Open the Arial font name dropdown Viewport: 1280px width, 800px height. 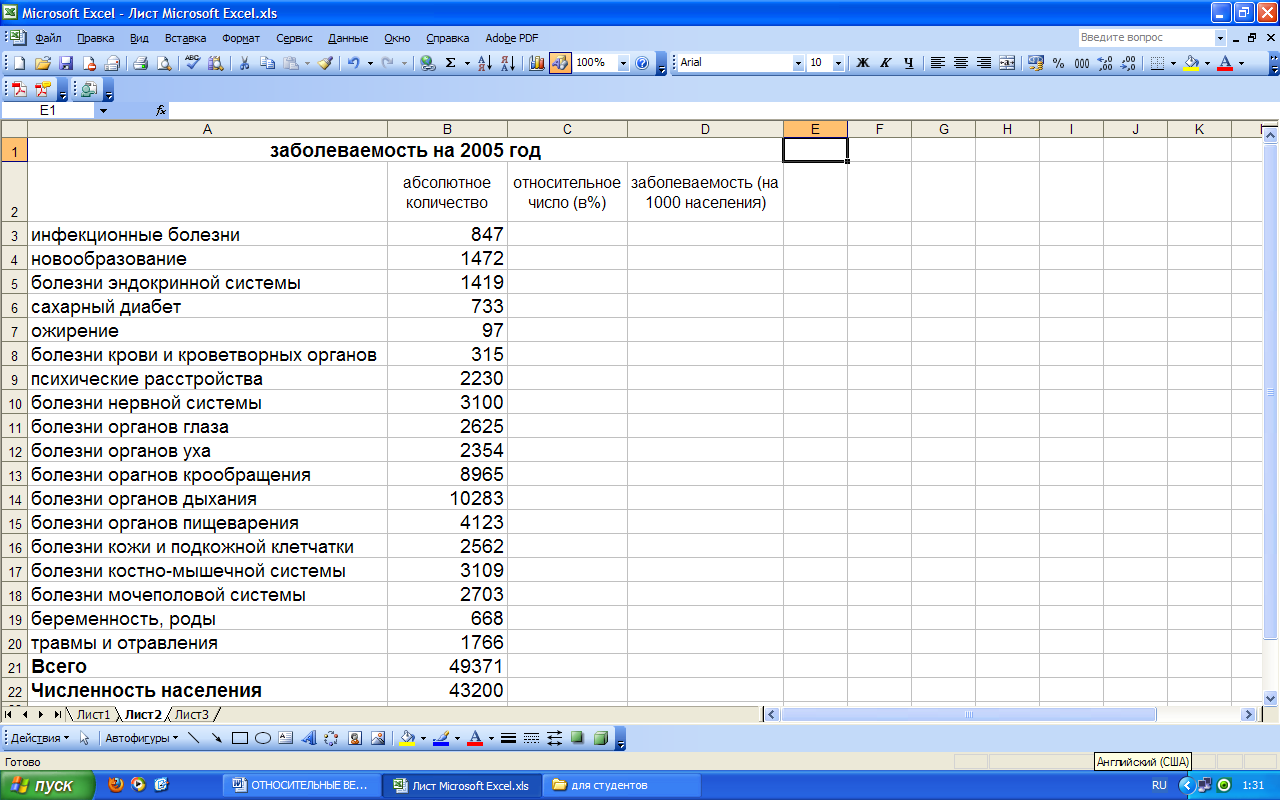point(798,63)
